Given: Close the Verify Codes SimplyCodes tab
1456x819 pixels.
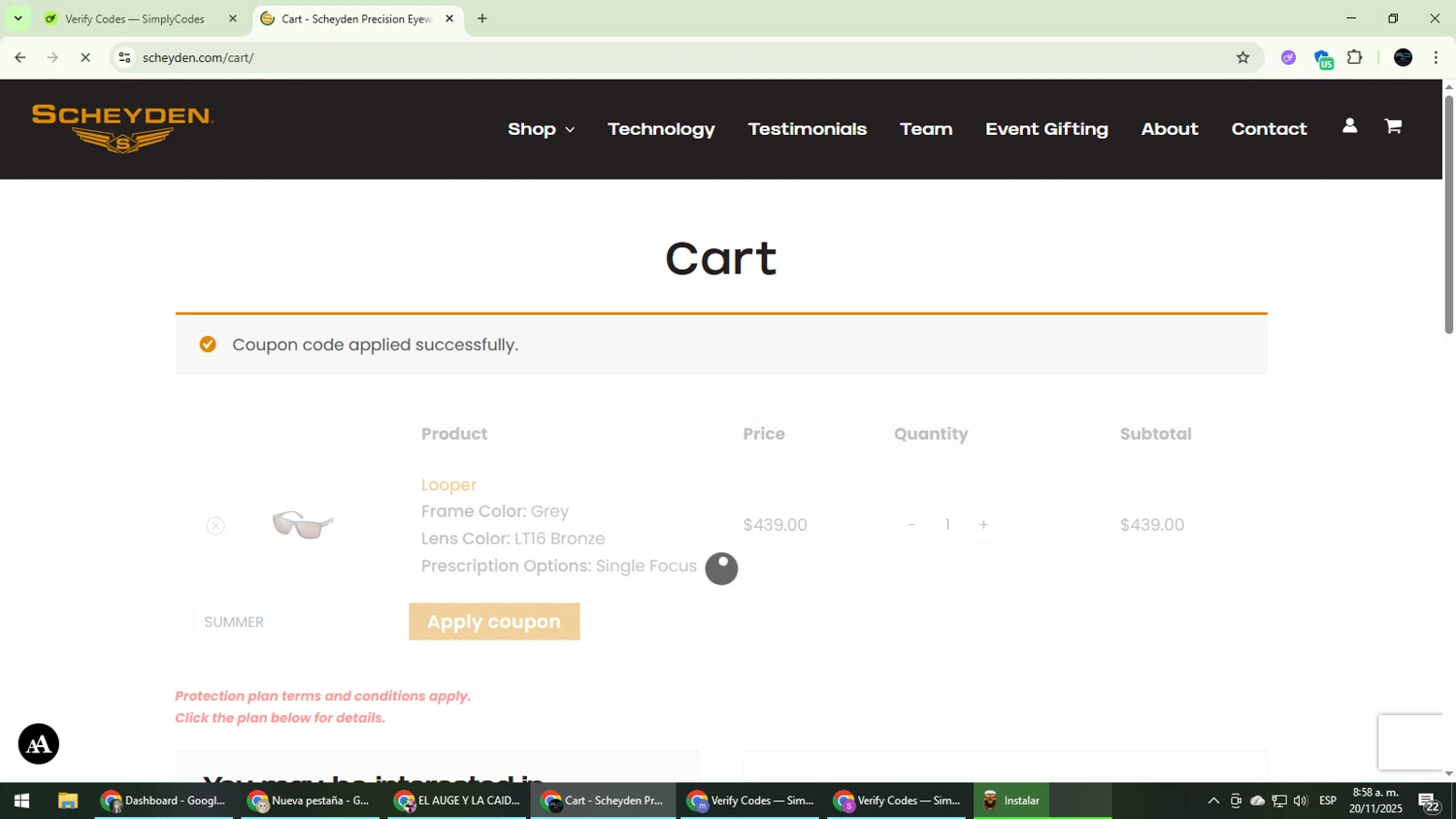Looking at the screenshot, I should (233, 18).
